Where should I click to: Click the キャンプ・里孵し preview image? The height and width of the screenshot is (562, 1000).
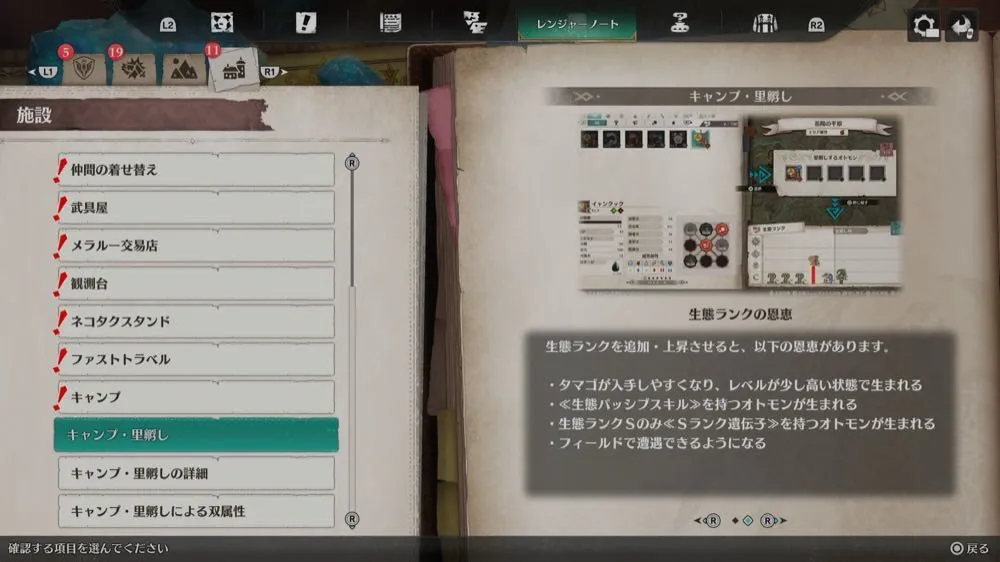coord(740,202)
